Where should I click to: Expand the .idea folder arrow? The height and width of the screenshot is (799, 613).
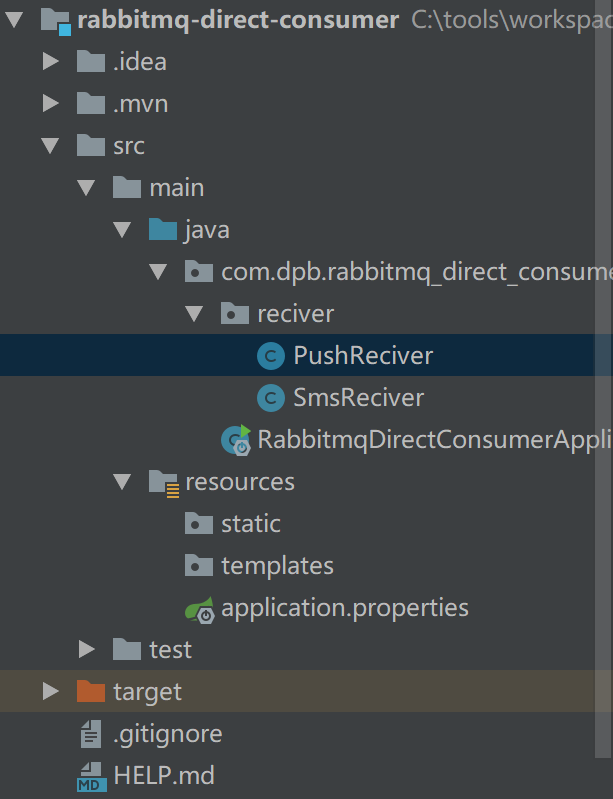50,61
